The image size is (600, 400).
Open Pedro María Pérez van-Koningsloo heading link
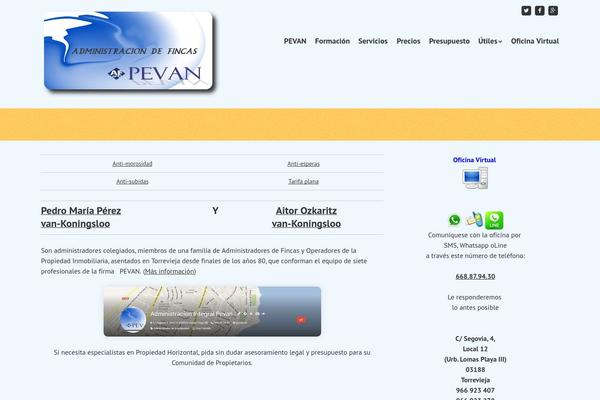coord(81,217)
